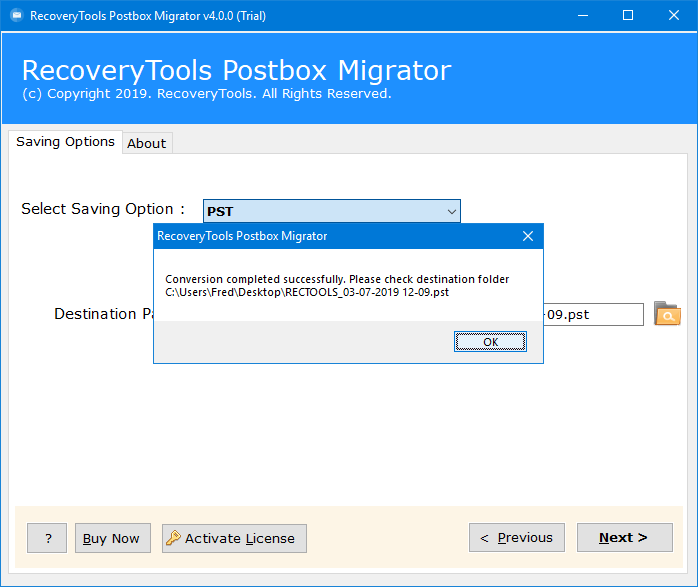Viewport: 698px width, 587px height.
Task: Close the main Postbox Migrator window
Action: pos(674,16)
